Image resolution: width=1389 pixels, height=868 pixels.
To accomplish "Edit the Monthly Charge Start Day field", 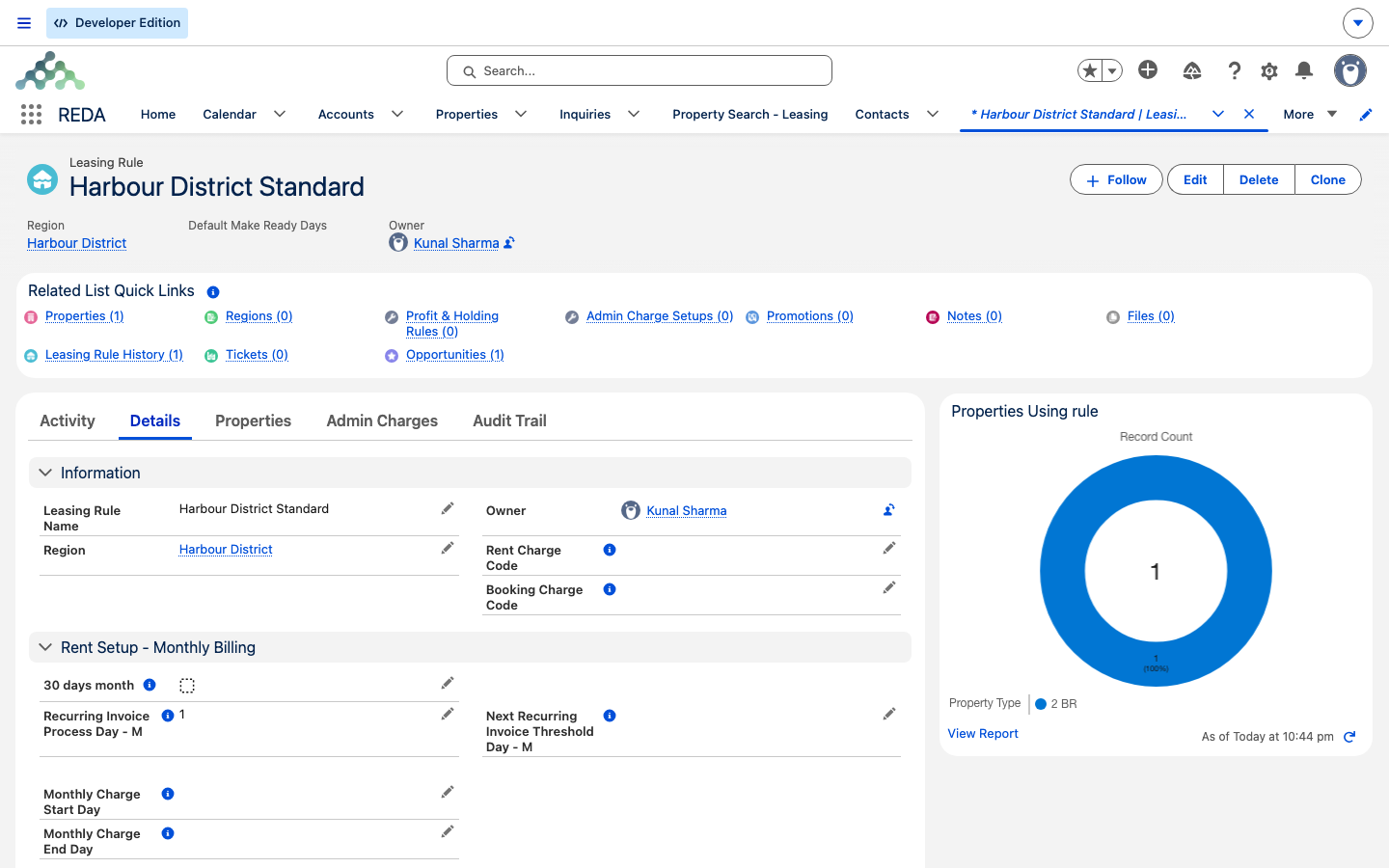I will (448, 792).
